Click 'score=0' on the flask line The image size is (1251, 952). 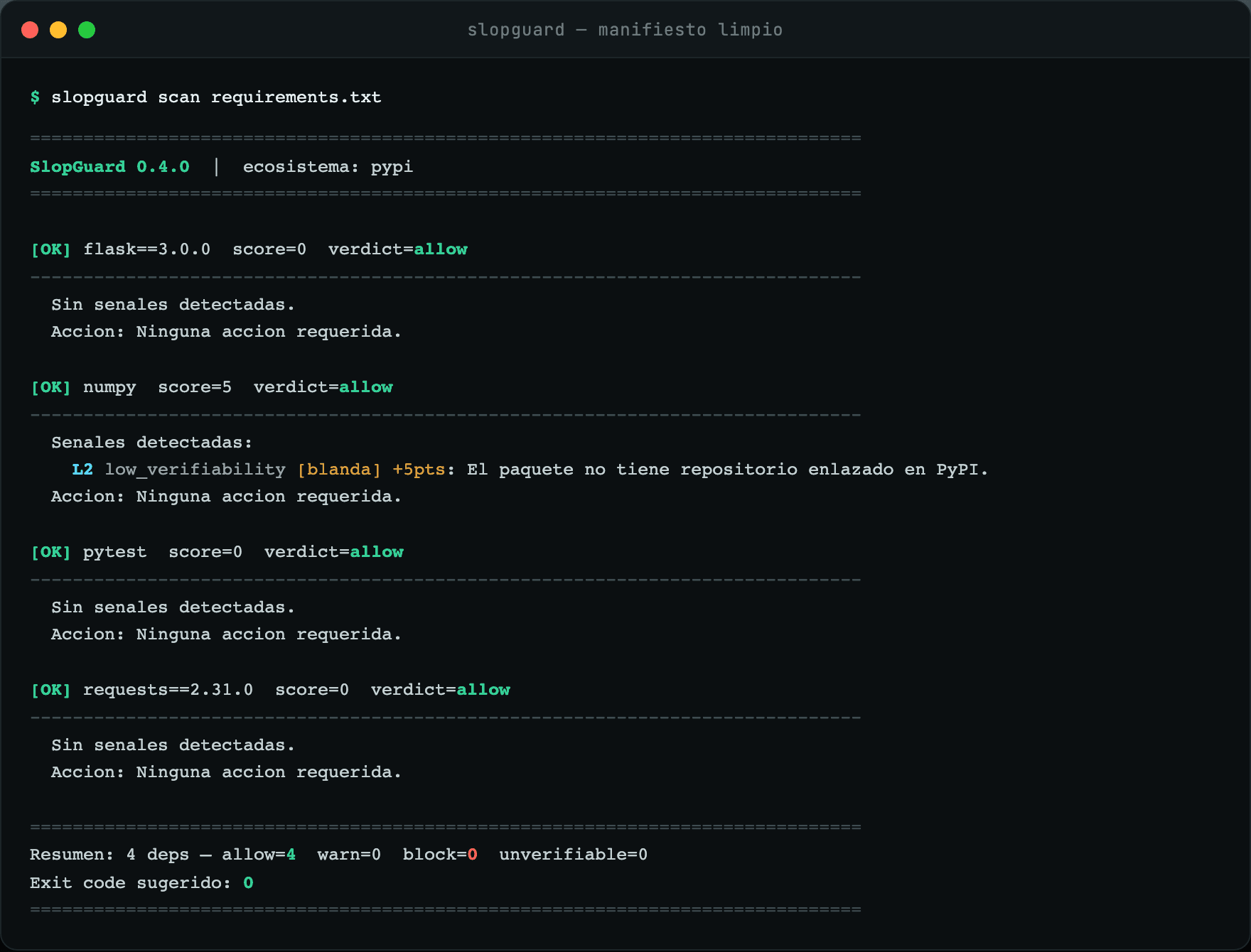click(269, 249)
